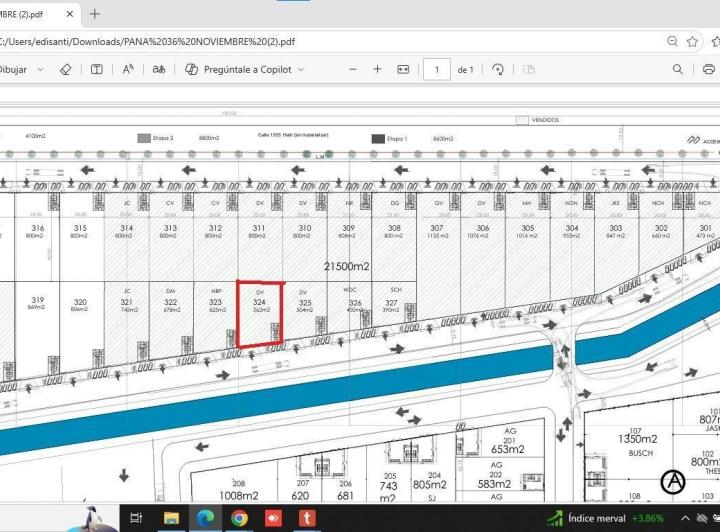Click the BUSCH label on the plan
Image resolution: width=720 pixels, height=532 pixels.
[641, 453]
